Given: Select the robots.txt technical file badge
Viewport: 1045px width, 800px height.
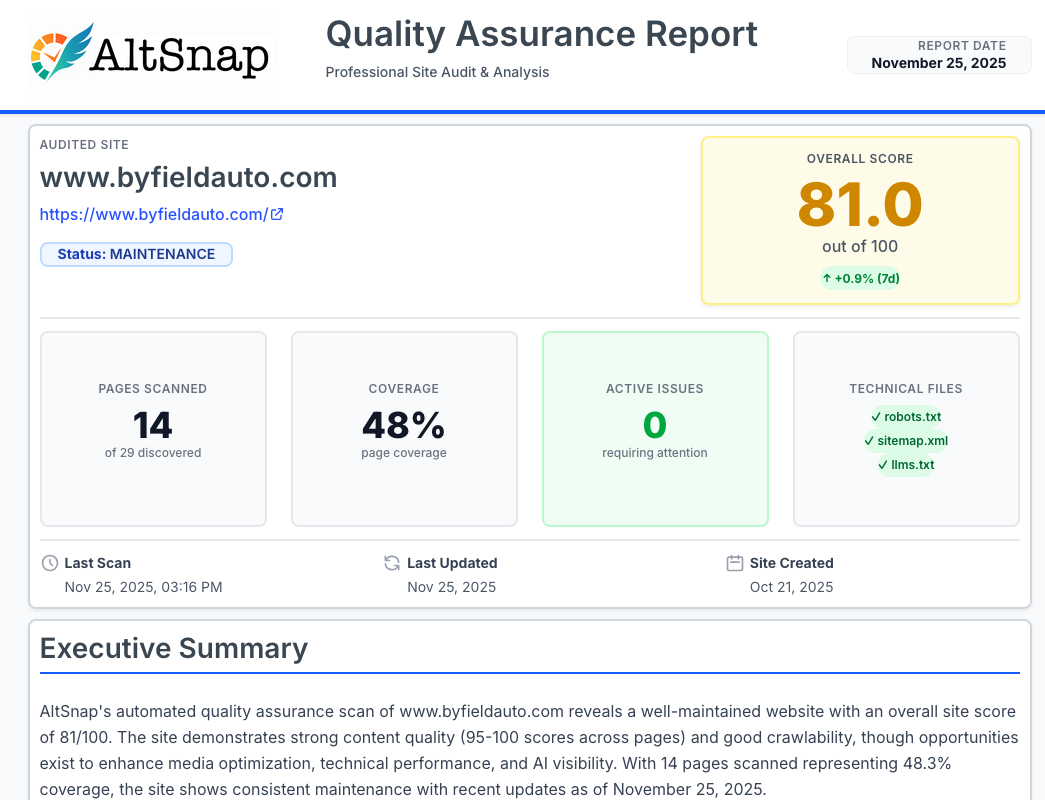Looking at the screenshot, I should pos(906,417).
